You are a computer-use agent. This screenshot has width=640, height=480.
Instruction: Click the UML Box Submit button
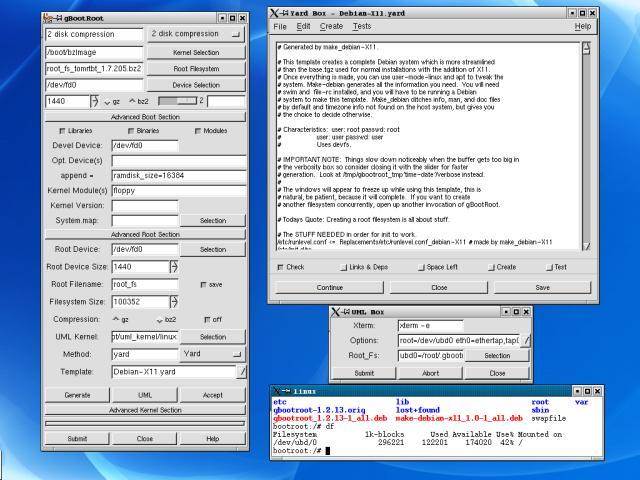pos(364,373)
